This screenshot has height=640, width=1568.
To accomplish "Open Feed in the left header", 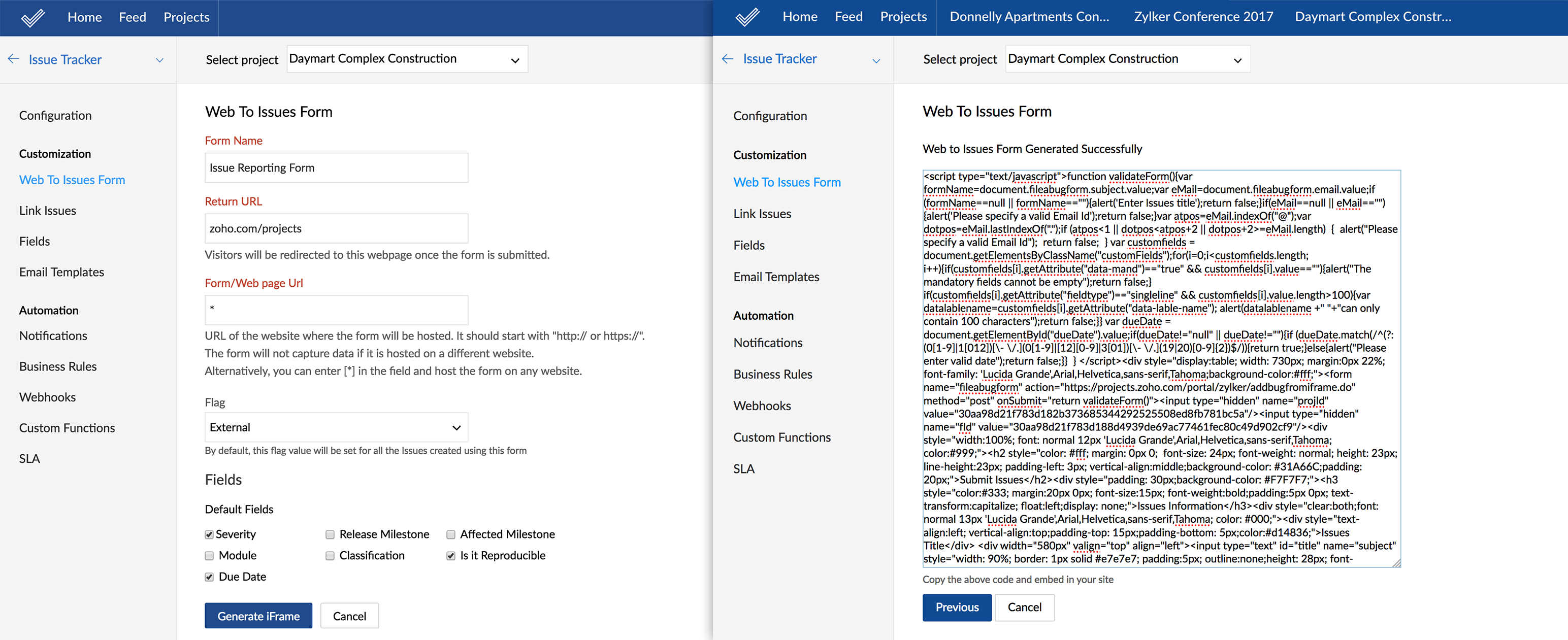I will point(132,17).
